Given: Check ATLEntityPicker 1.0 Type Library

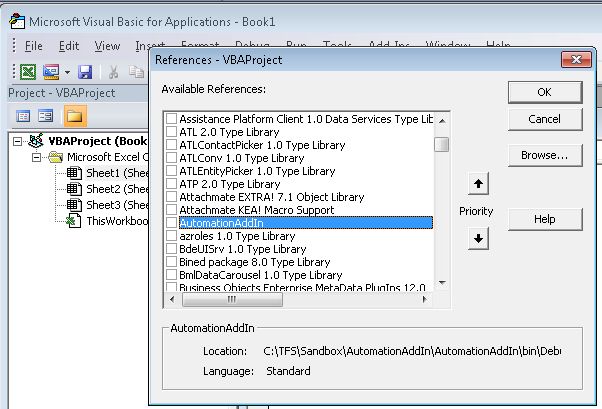Looking at the screenshot, I should click(171, 171).
